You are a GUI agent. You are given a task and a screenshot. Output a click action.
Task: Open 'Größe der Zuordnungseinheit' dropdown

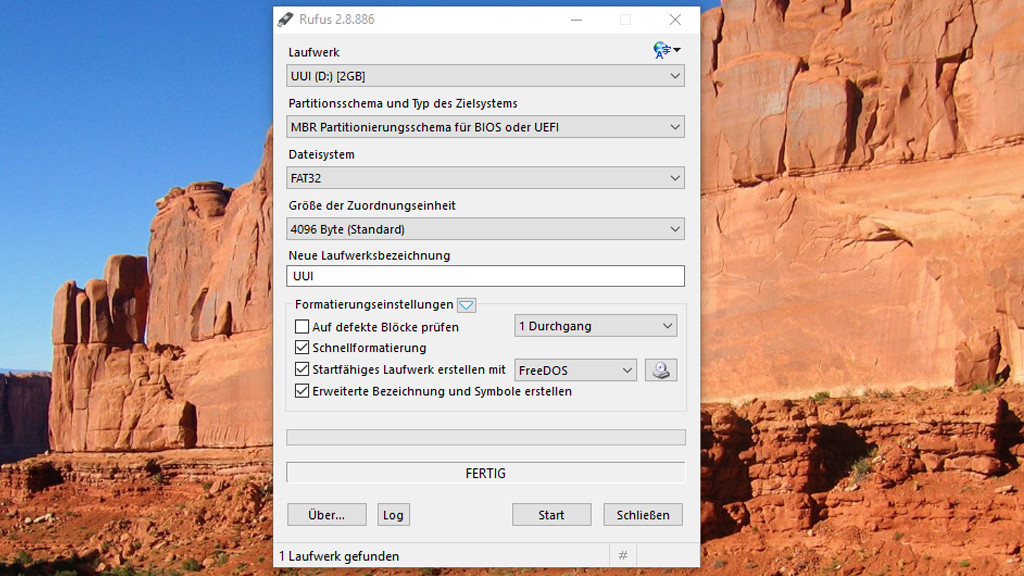[485, 229]
